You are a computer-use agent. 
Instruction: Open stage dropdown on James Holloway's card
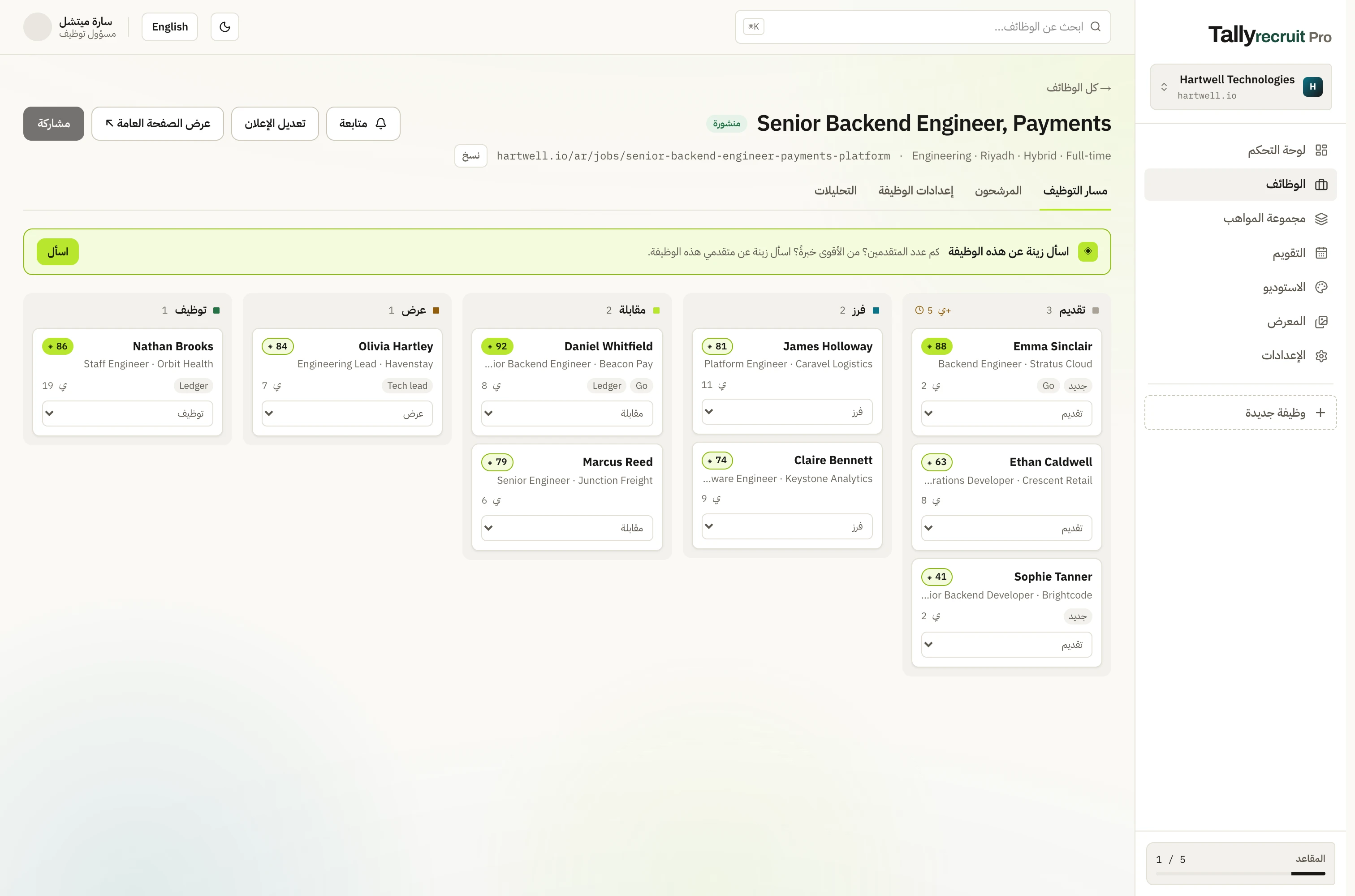(787, 411)
